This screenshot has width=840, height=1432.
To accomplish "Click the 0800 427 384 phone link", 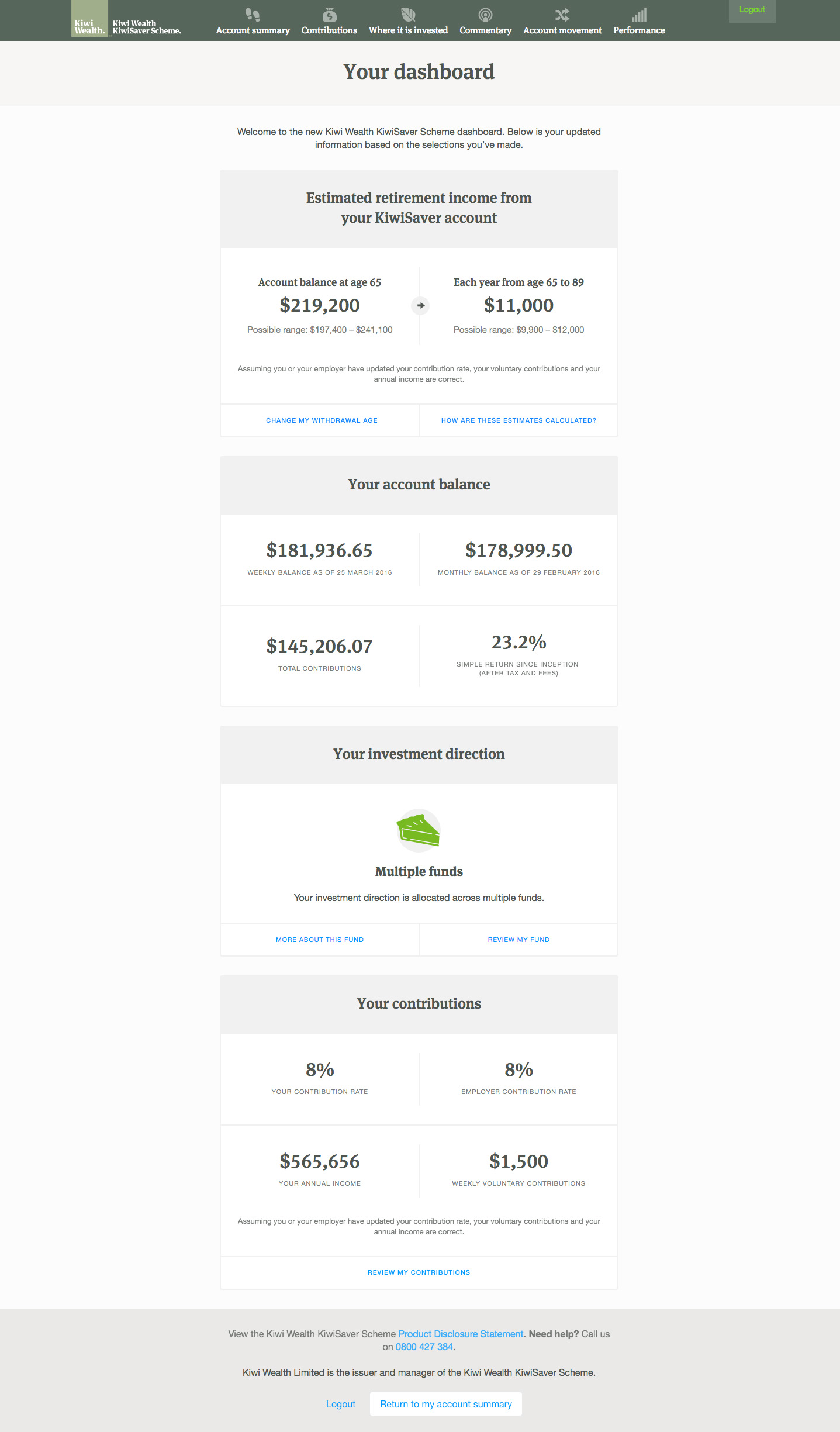I will [x=424, y=1347].
